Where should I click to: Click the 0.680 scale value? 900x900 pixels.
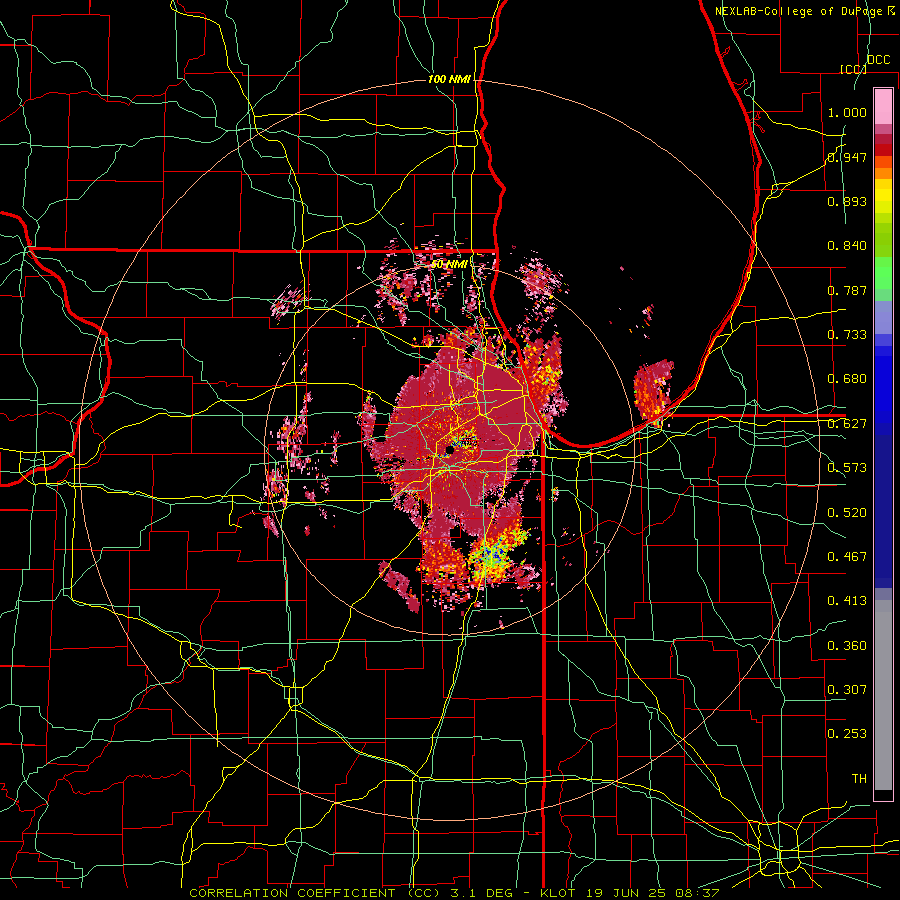coord(847,379)
